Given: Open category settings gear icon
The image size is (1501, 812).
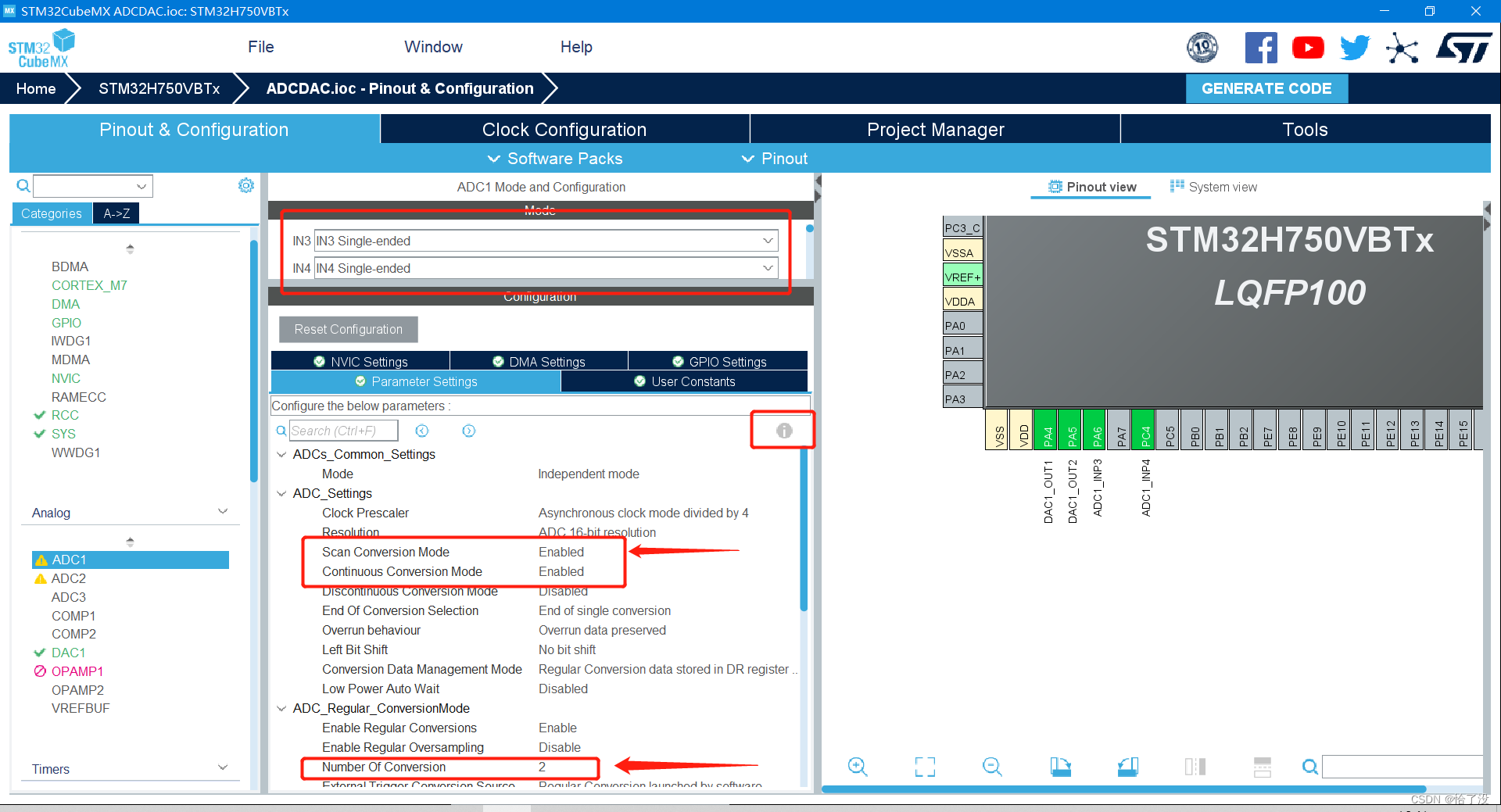Looking at the screenshot, I should (246, 185).
